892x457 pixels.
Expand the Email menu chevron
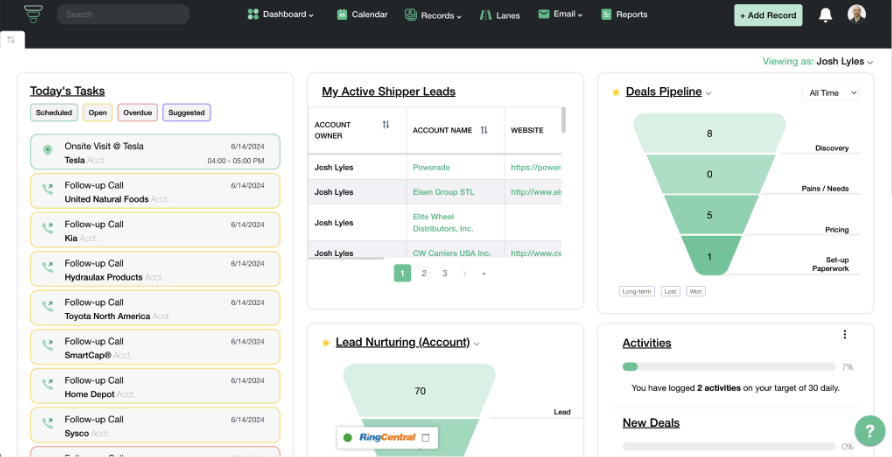(x=580, y=16)
